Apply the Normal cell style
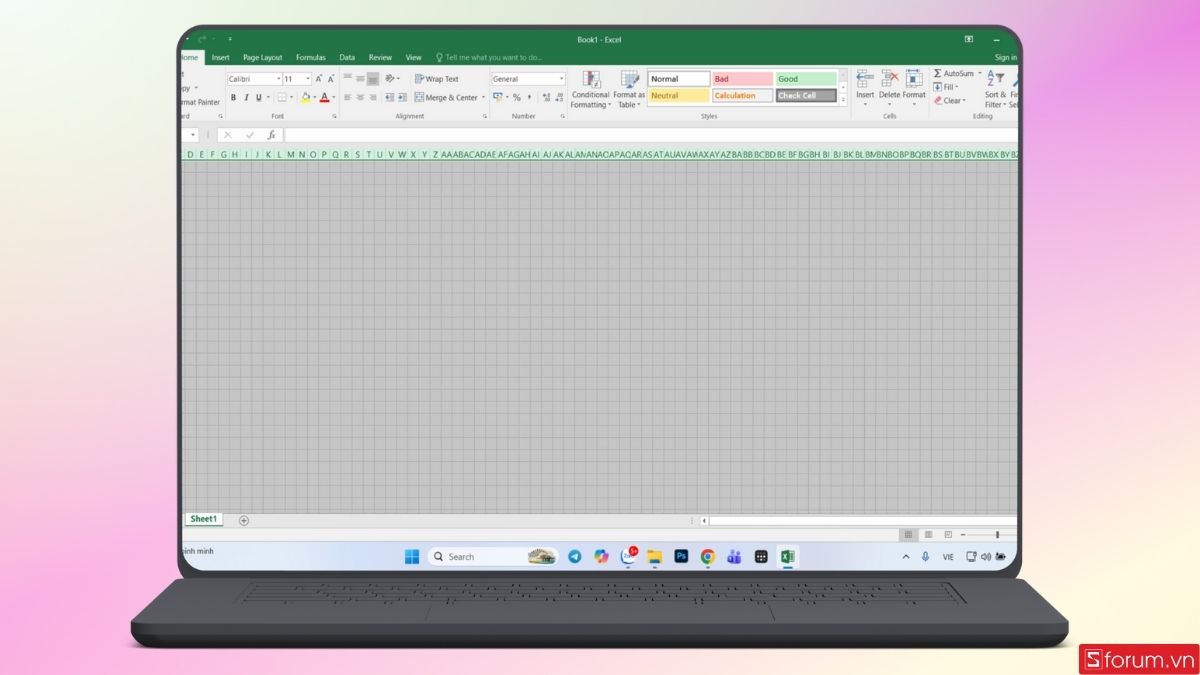 [x=679, y=79]
